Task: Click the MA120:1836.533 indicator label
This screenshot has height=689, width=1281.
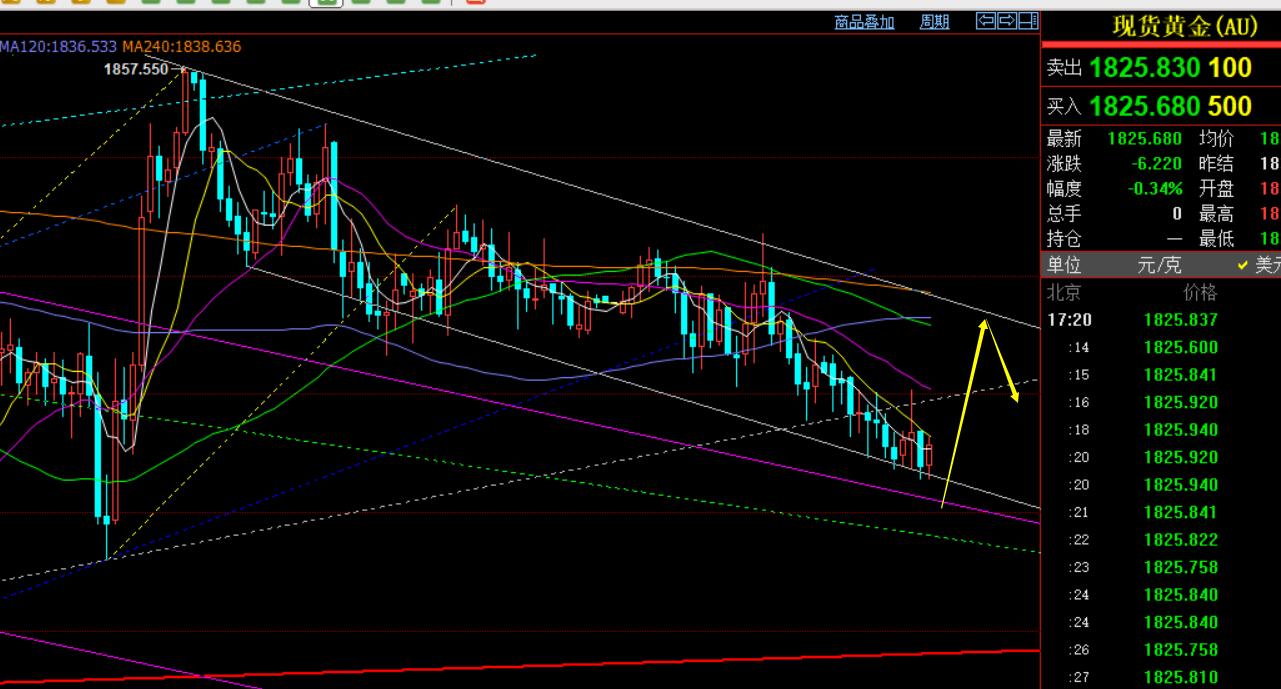Action: click(x=58, y=46)
